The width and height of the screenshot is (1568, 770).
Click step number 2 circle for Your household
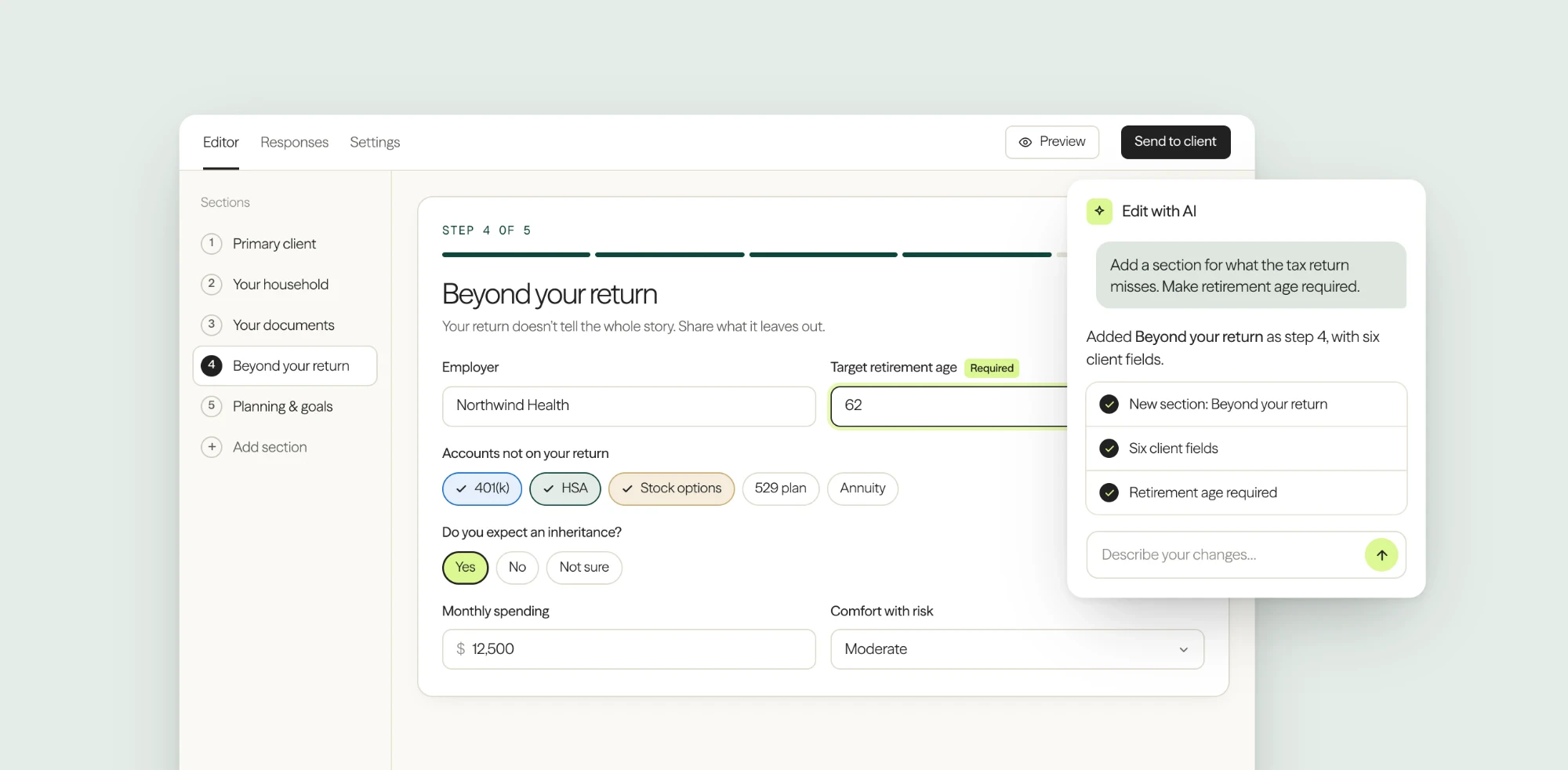point(212,284)
